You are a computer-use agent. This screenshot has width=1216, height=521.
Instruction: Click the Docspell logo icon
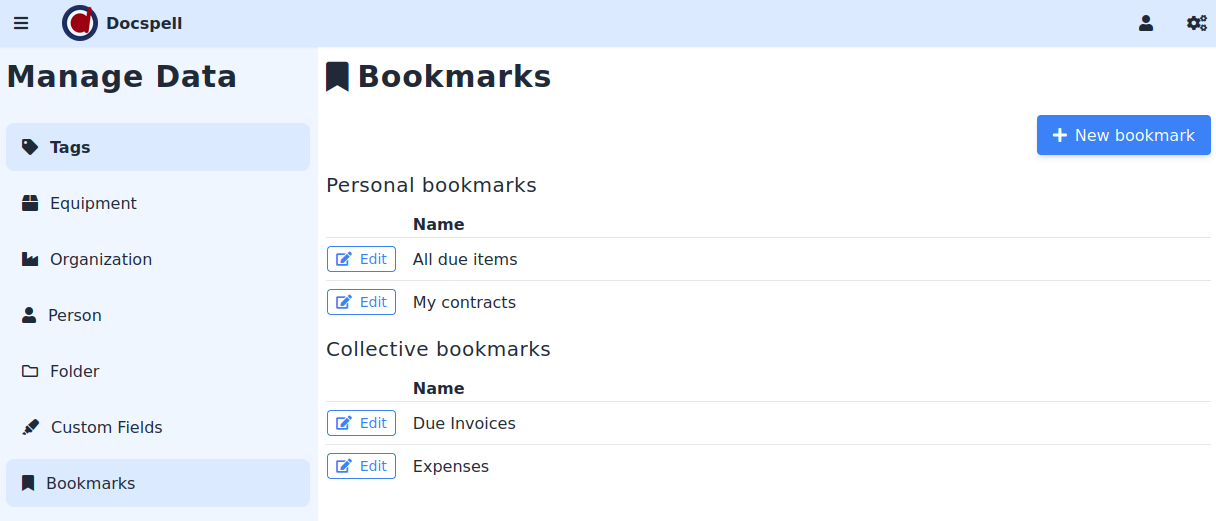click(80, 23)
